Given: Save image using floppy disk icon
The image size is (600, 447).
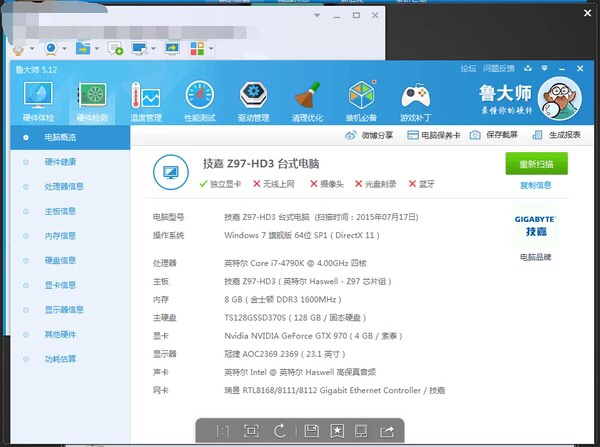Looking at the screenshot, I should [311, 431].
